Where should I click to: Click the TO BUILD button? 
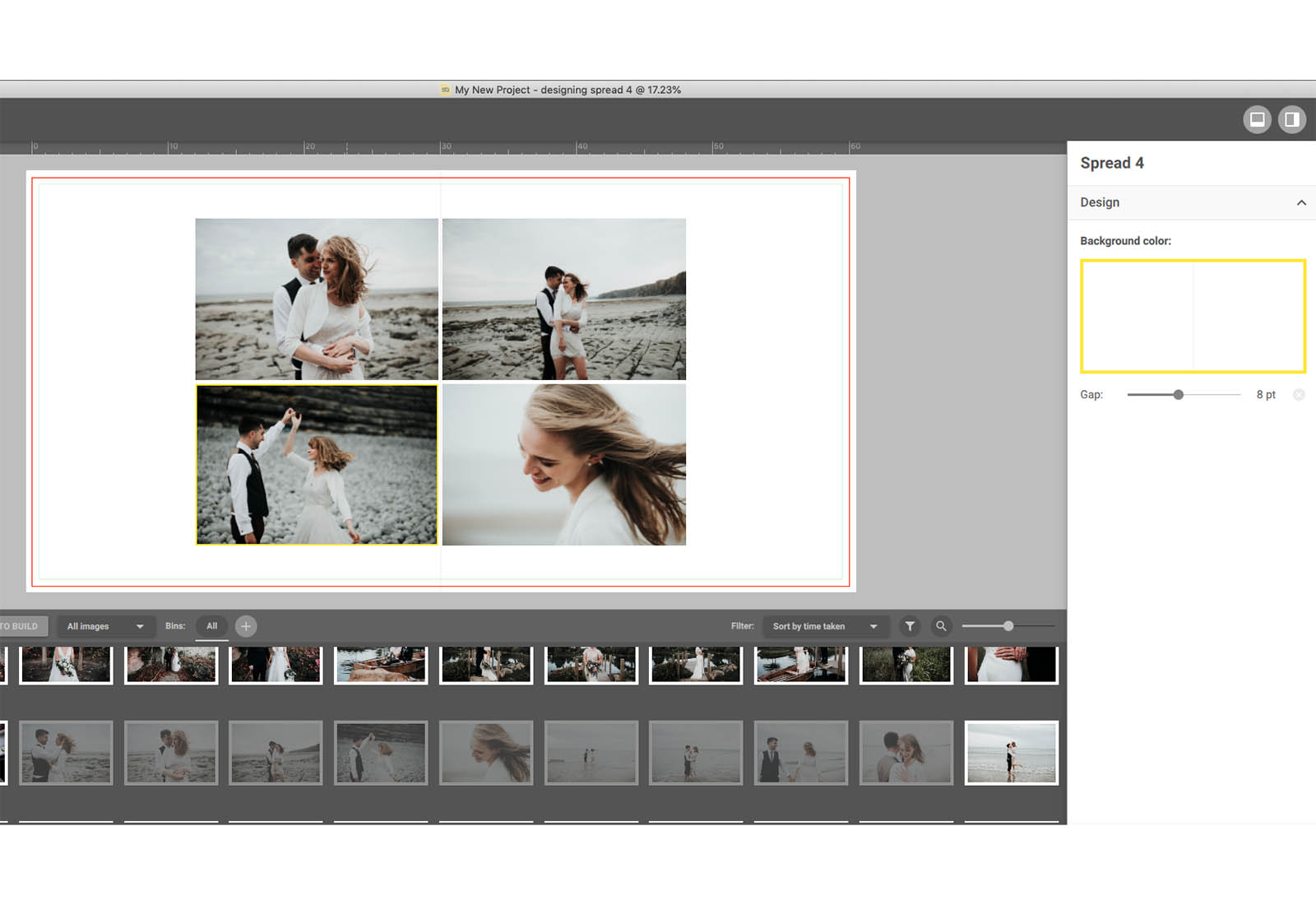click(23, 626)
